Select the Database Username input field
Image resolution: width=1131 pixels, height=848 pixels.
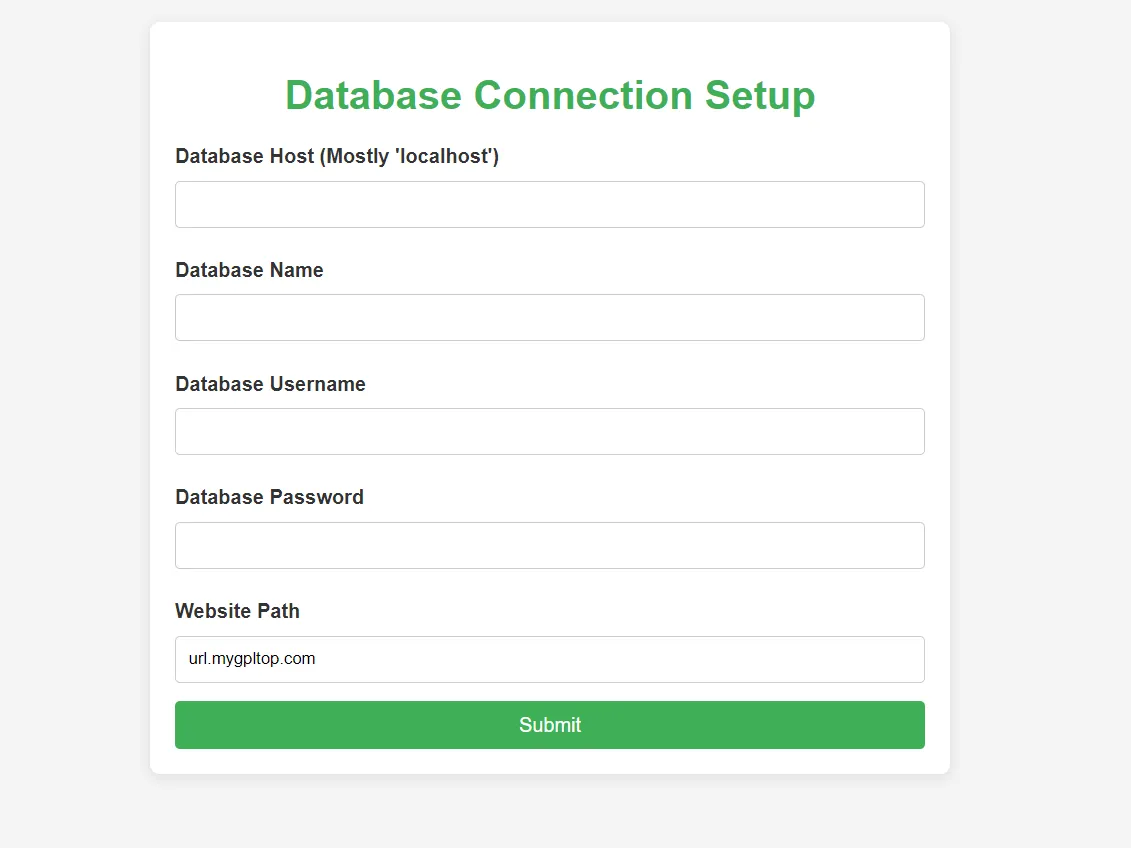[x=549, y=431]
